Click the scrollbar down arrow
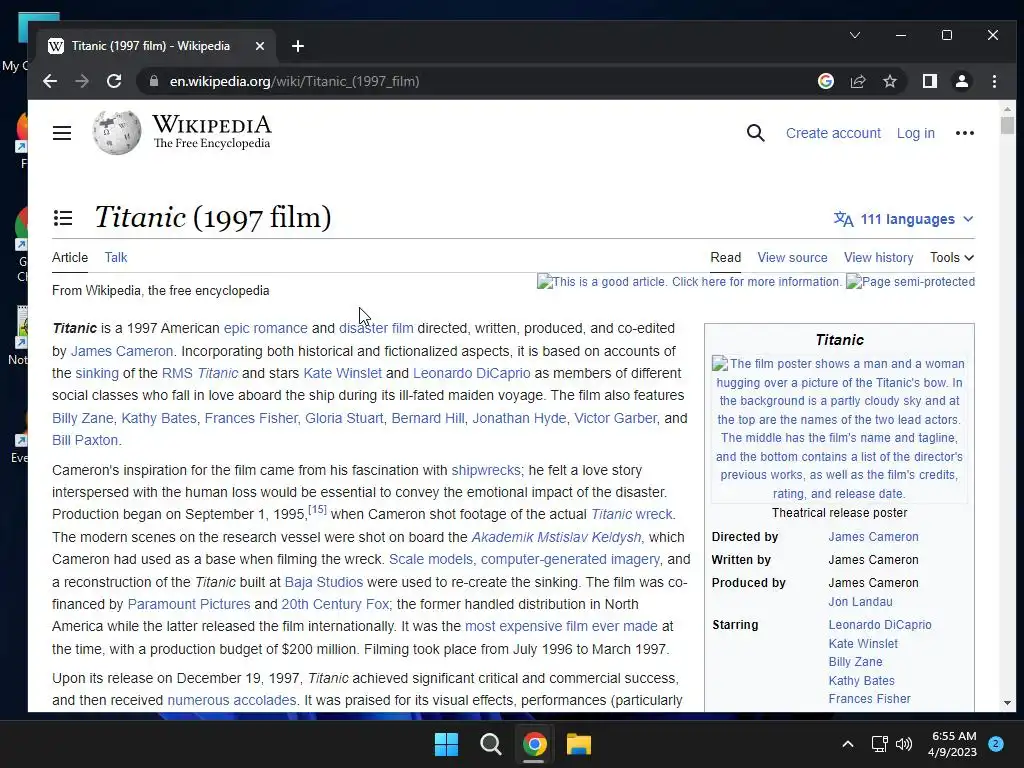The width and height of the screenshot is (1024, 768). tap(1007, 703)
